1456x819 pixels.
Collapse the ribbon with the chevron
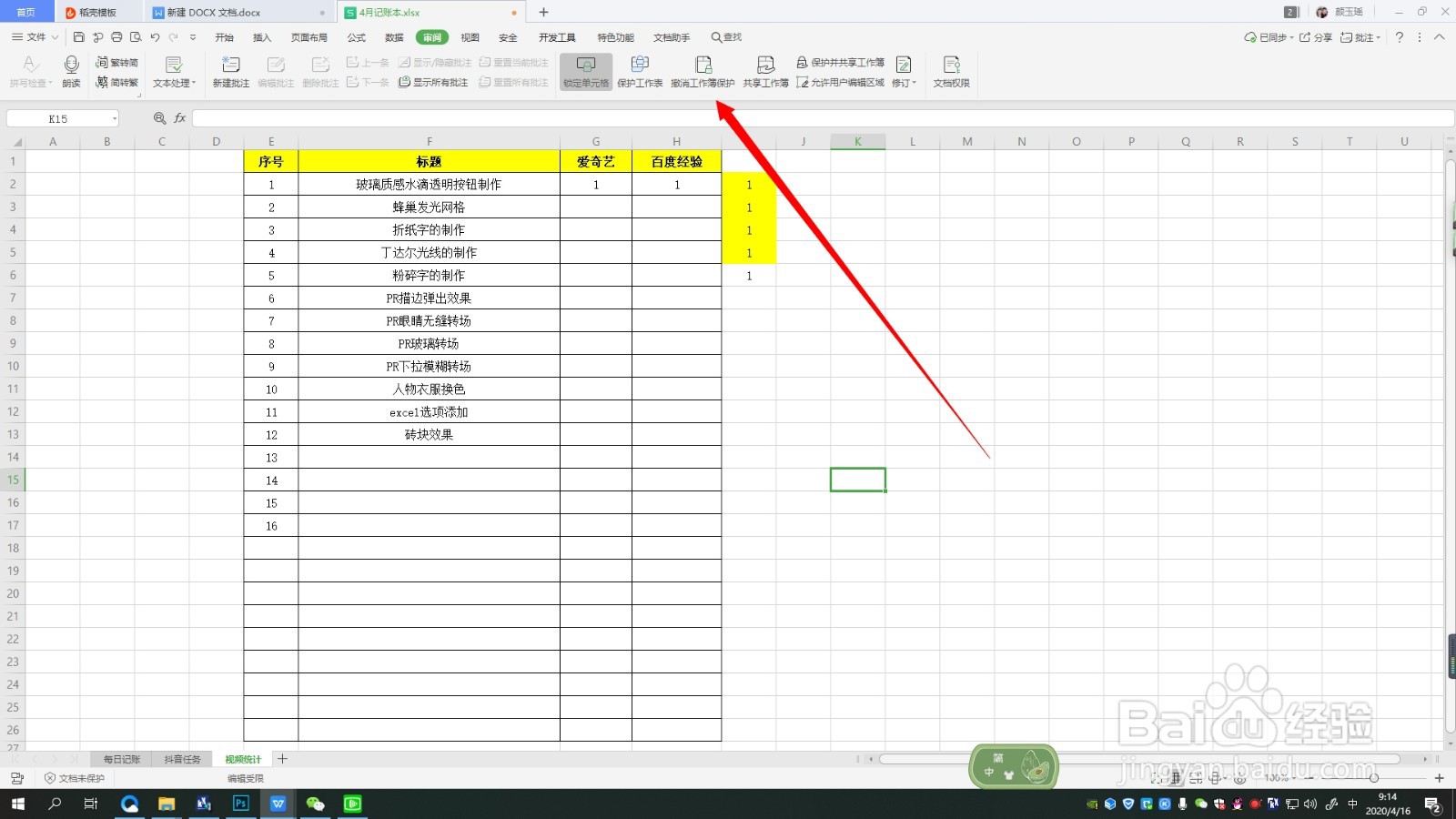click(x=1440, y=37)
